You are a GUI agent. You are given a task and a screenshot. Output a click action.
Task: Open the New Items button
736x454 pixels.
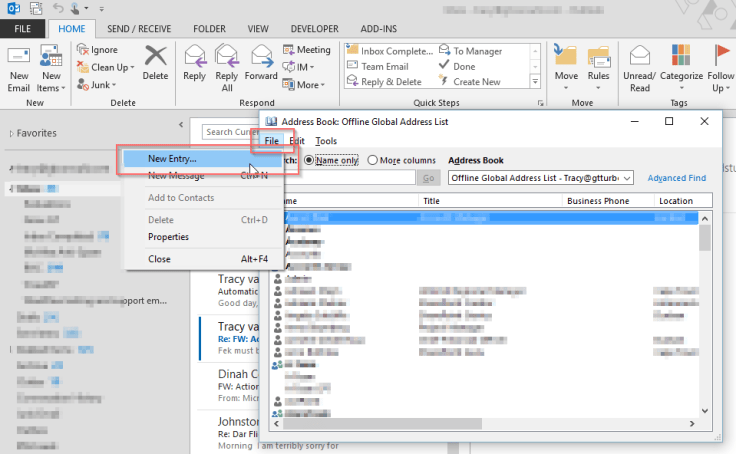[x=51, y=69]
